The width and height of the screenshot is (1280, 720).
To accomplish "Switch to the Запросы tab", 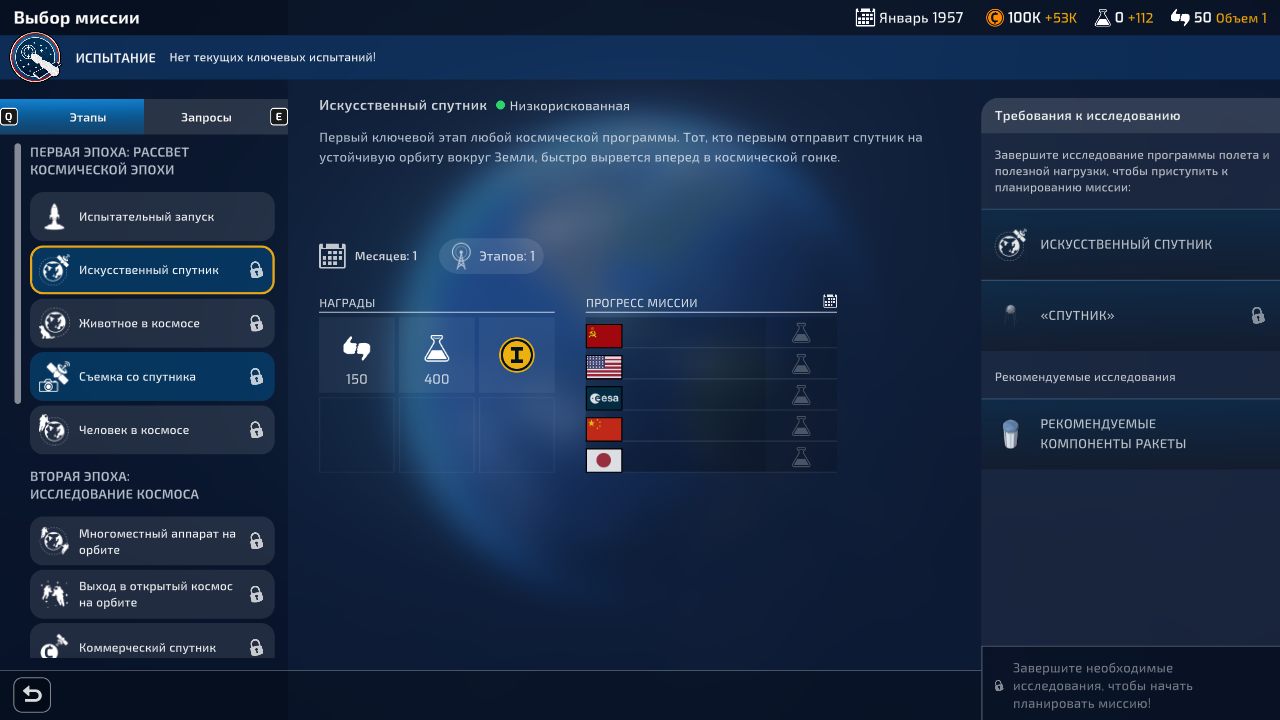I will [206, 117].
